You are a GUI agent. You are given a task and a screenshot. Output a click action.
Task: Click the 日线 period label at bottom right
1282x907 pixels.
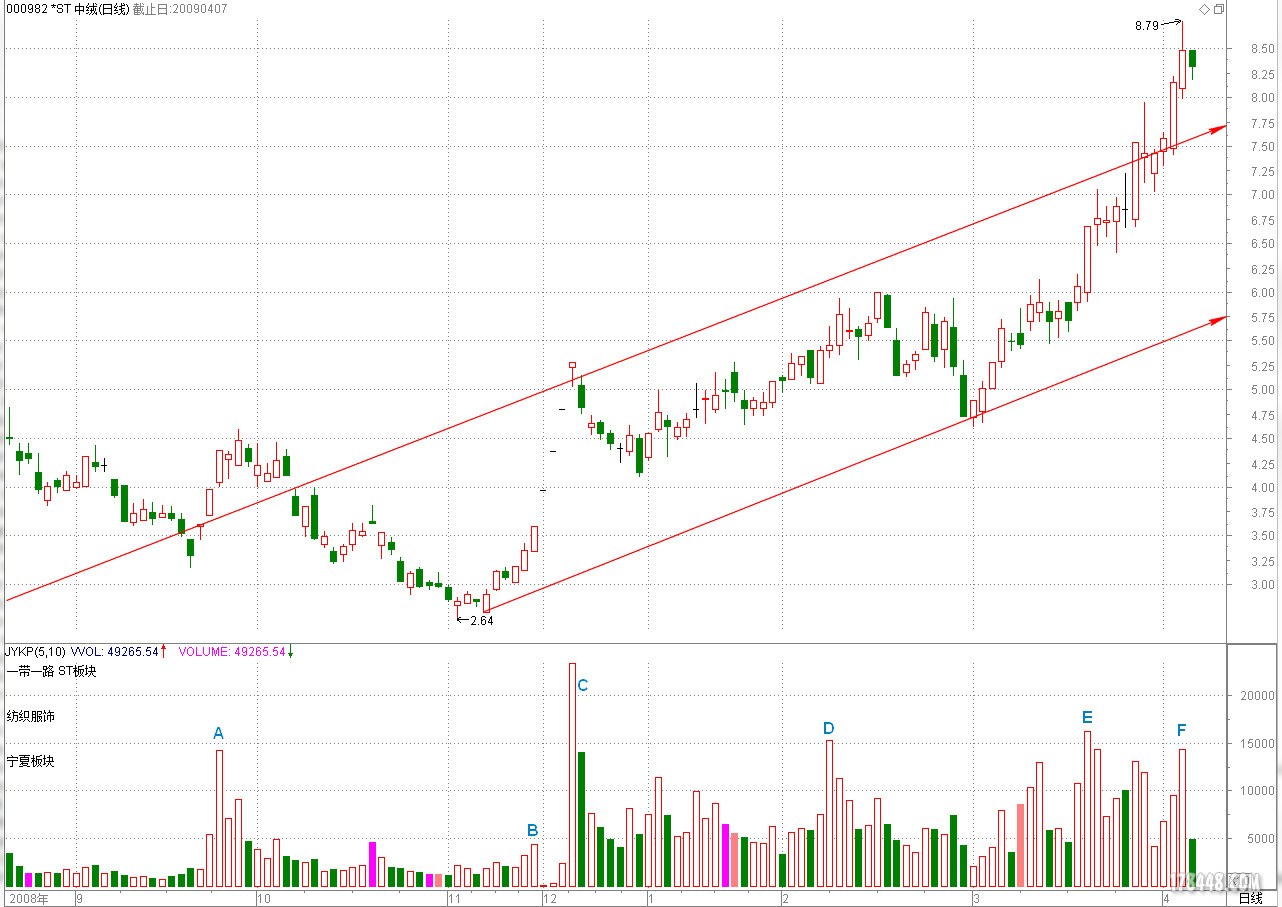(x=1251, y=898)
